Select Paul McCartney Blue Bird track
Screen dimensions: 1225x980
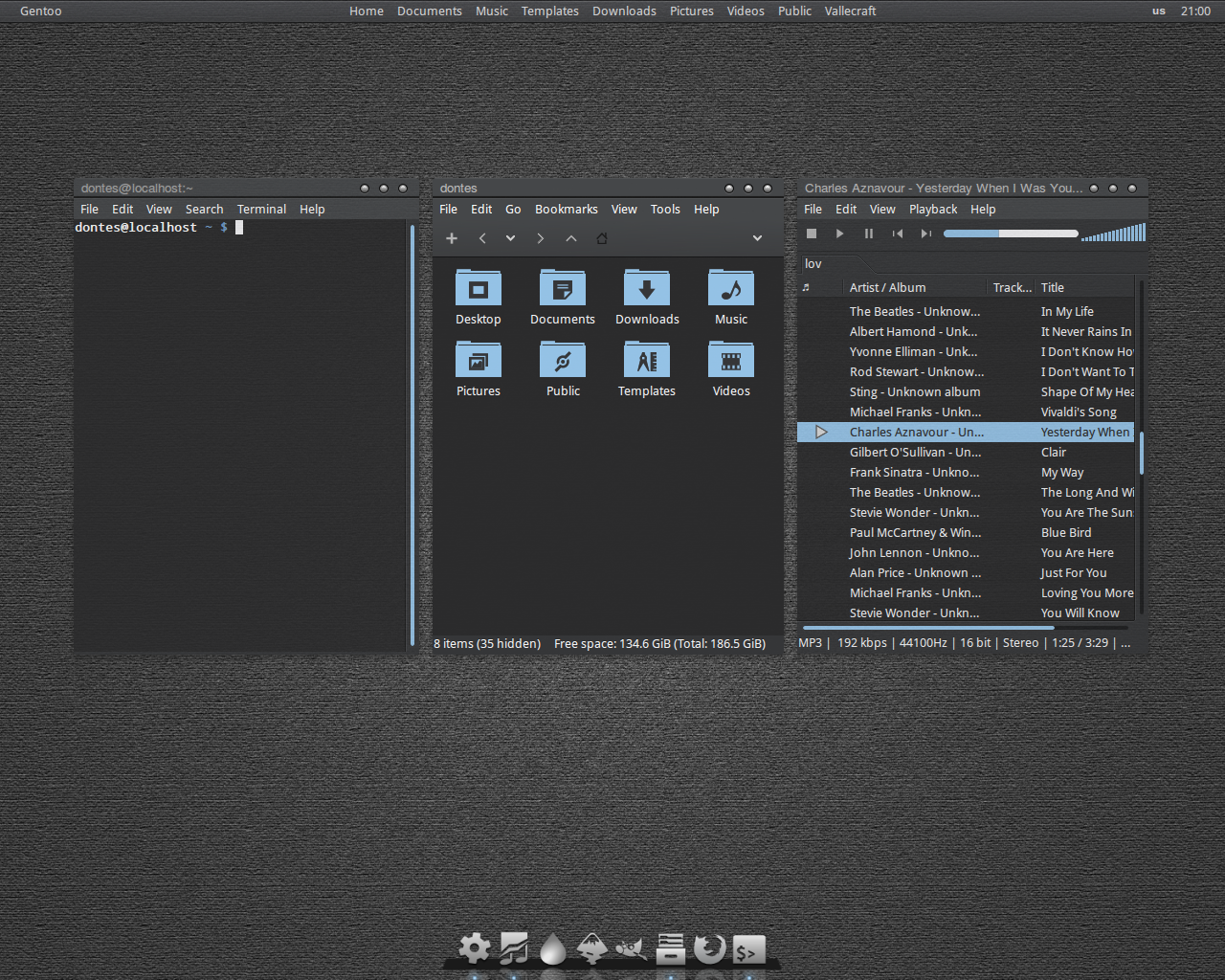click(966, 532)
